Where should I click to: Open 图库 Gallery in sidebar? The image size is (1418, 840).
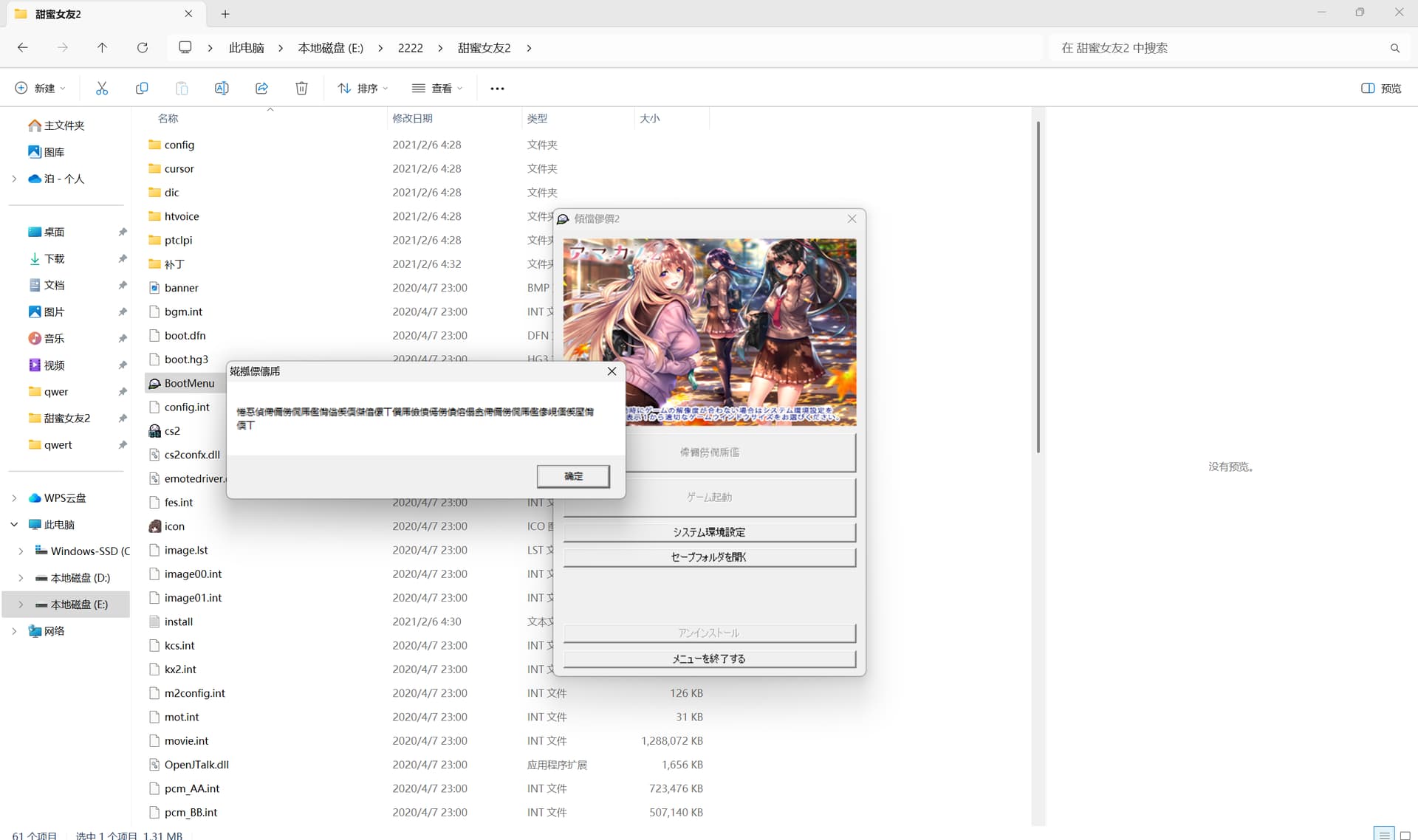pos(46,152)
